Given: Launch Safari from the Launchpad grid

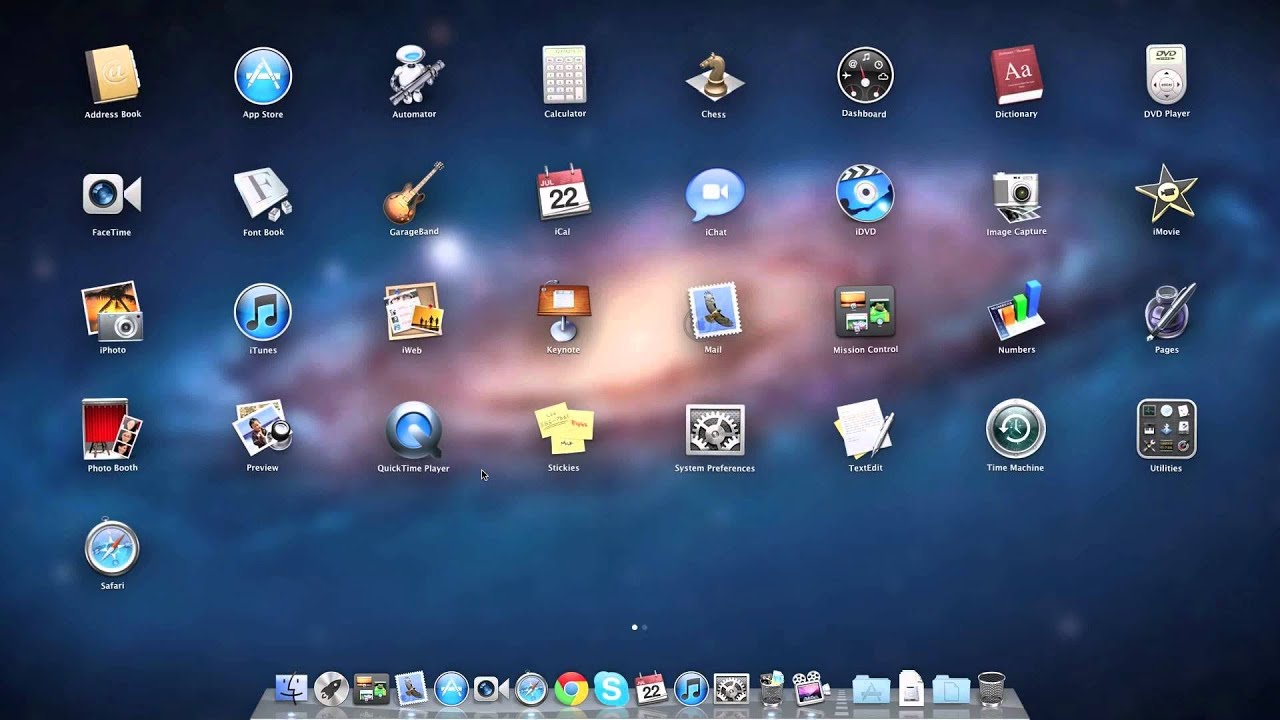Looking at the screenshot, I should pyautogui.click(x=112, y=548).
